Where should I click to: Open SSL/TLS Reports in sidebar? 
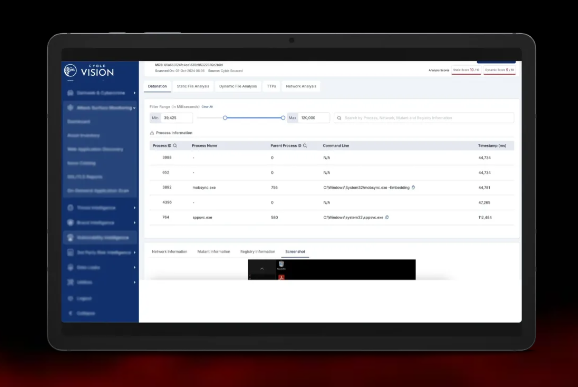tap(85, 177)
